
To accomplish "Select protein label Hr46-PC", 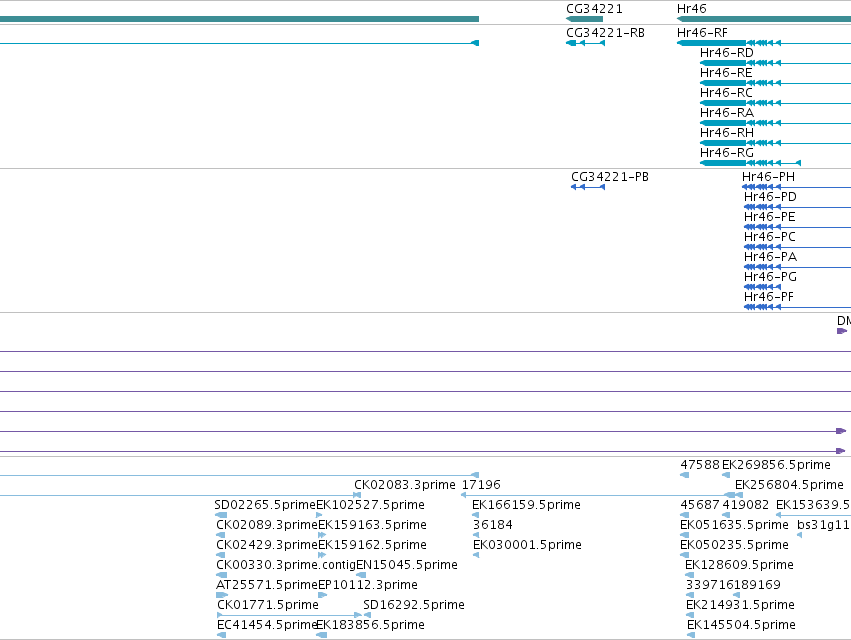I will [770, 237].
